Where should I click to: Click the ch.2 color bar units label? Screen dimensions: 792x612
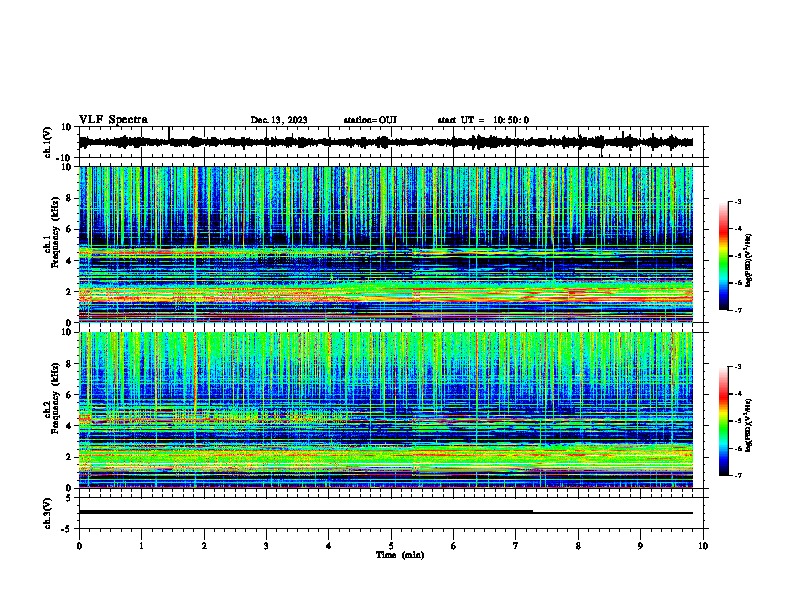coord(749,425)
